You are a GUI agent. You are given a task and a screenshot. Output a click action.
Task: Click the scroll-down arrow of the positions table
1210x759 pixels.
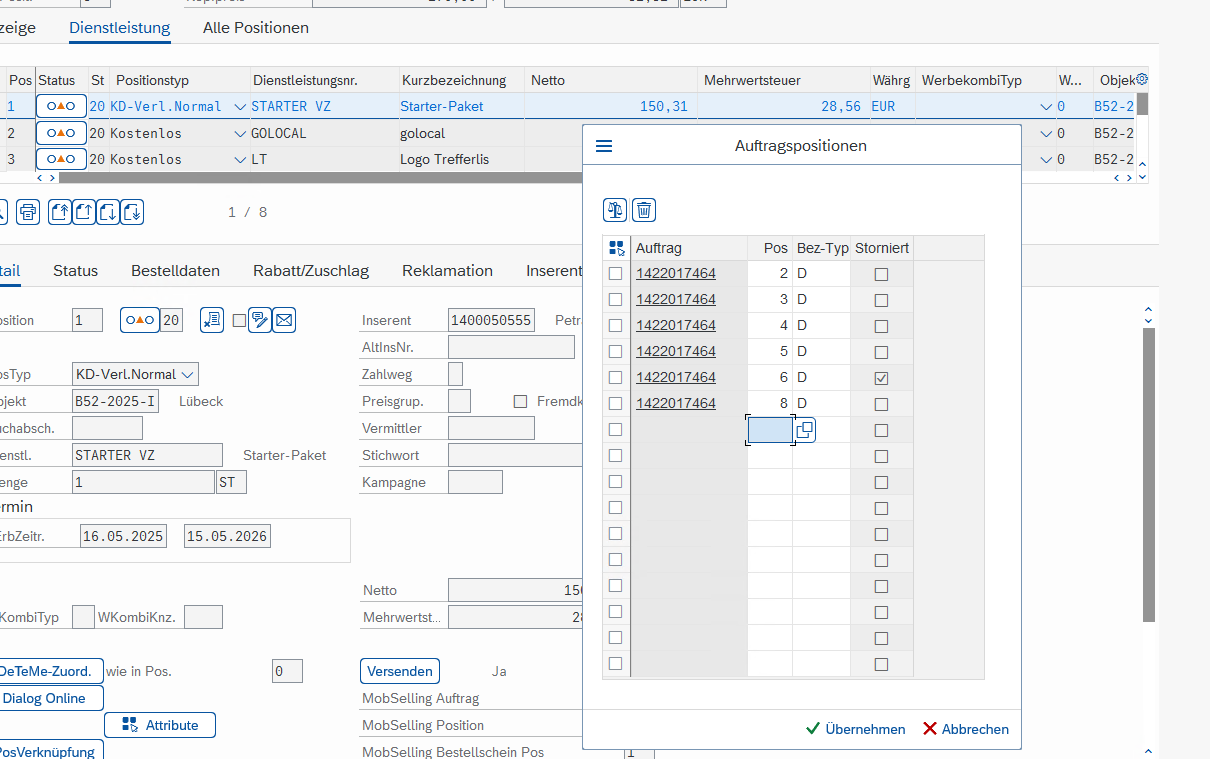click(1143, 176)
